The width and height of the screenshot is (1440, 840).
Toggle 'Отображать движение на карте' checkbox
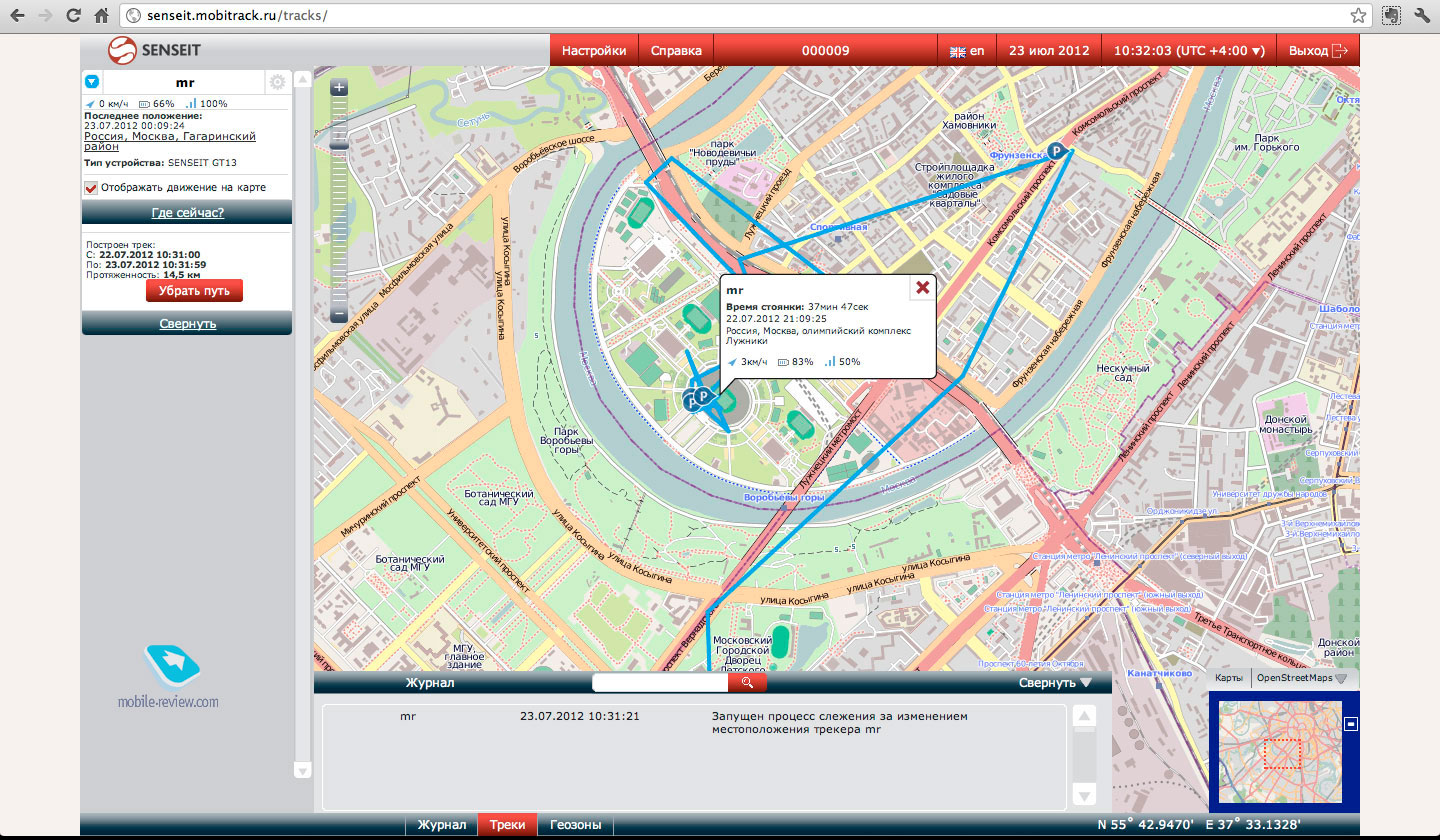click(91, 187)
